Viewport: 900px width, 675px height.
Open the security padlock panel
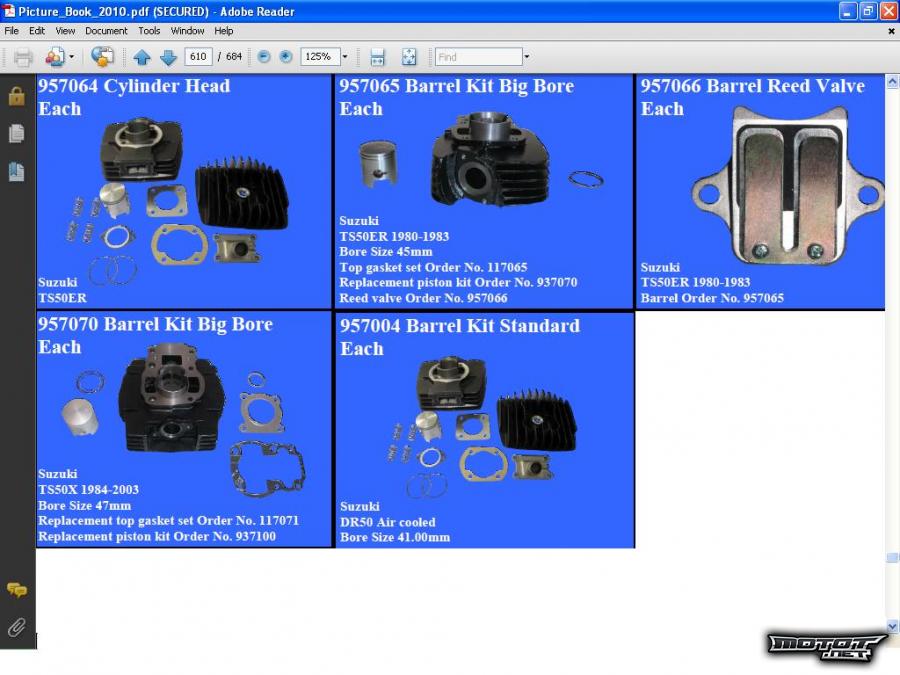click(x=17, y=96)
